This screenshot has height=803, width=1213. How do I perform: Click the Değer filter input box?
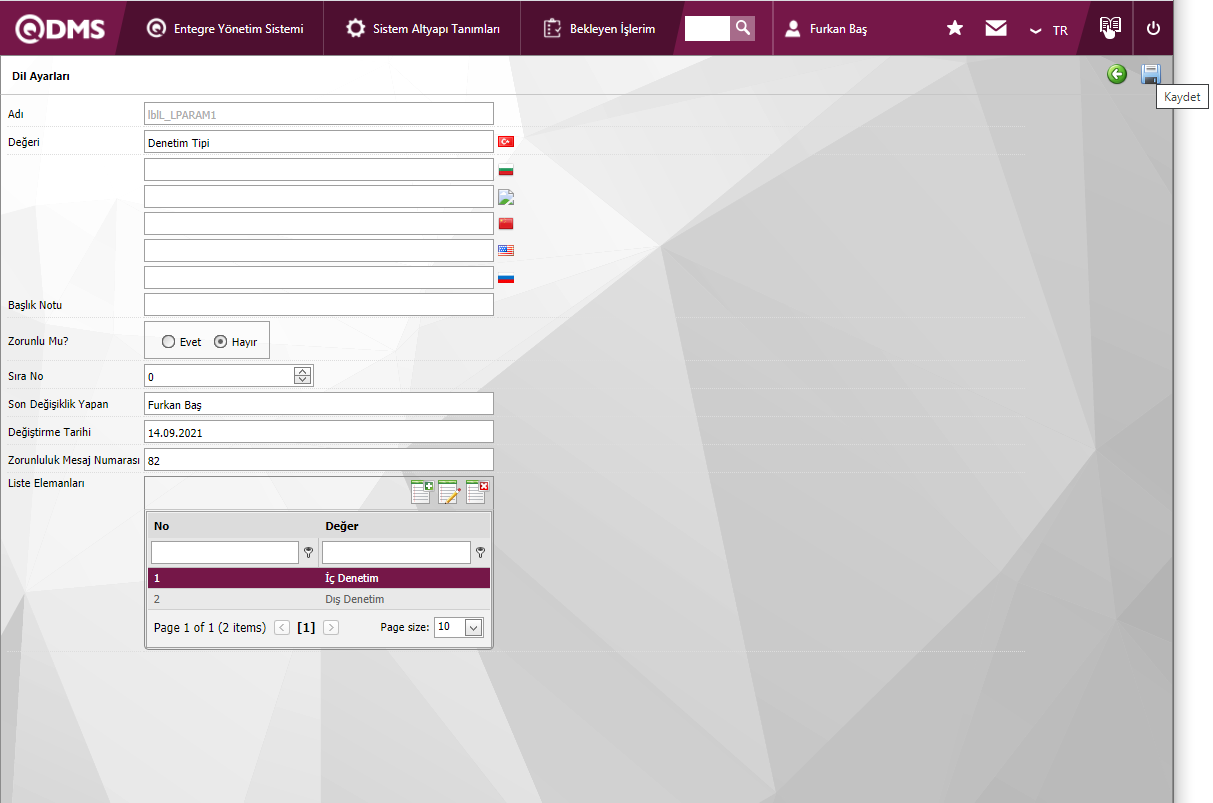click(396, 552)
